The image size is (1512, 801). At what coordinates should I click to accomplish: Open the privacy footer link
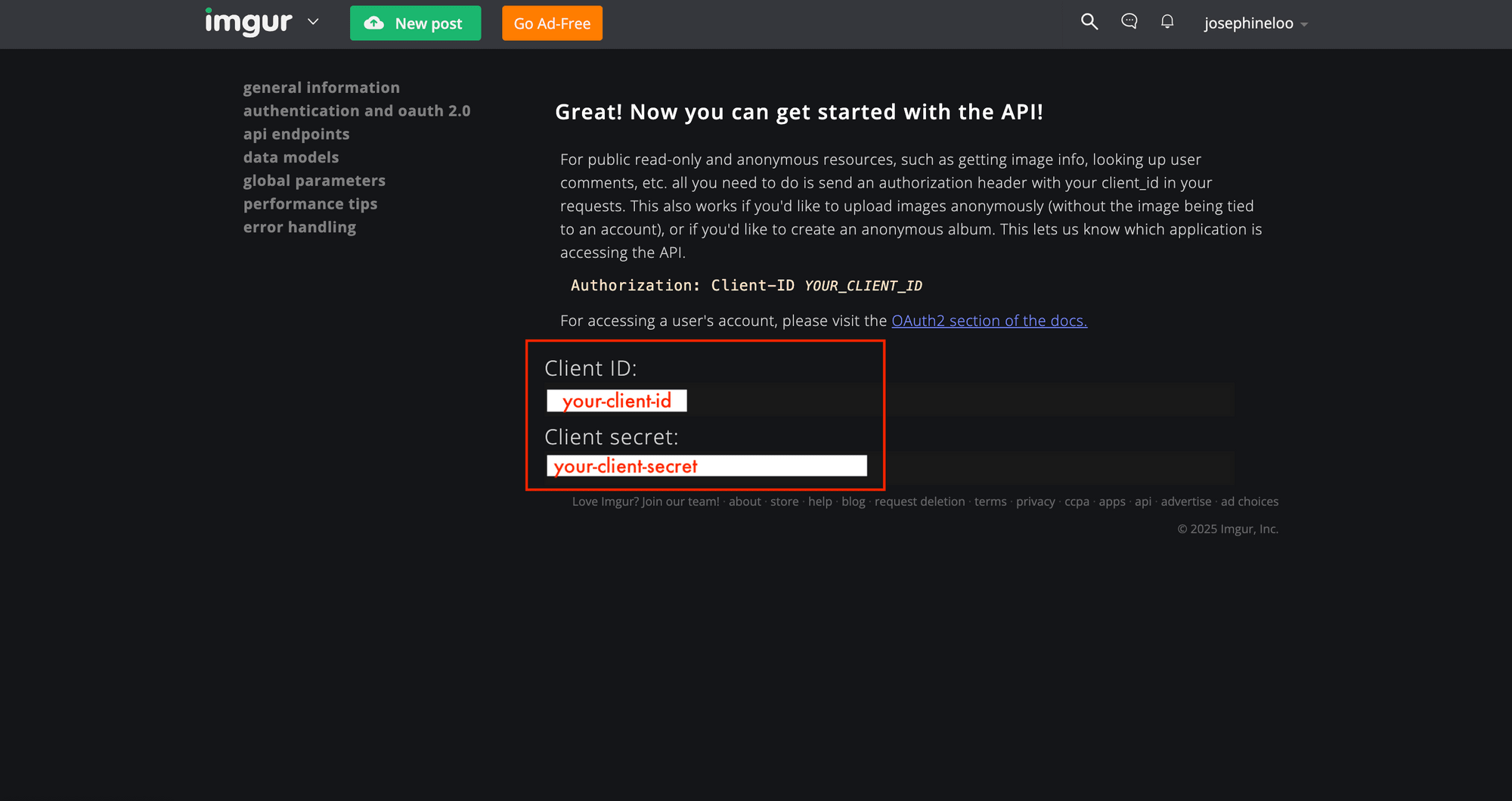pos(1035,501)
